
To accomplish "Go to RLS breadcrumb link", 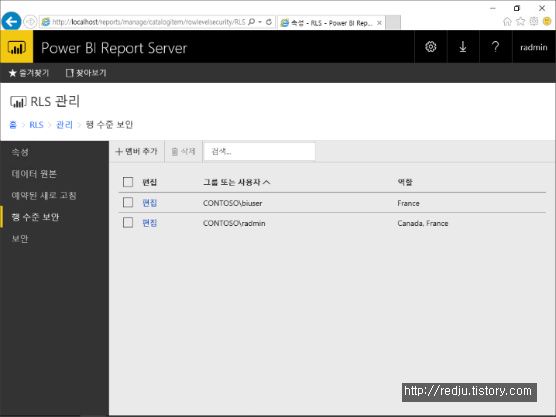I will (x=36, y=125).
